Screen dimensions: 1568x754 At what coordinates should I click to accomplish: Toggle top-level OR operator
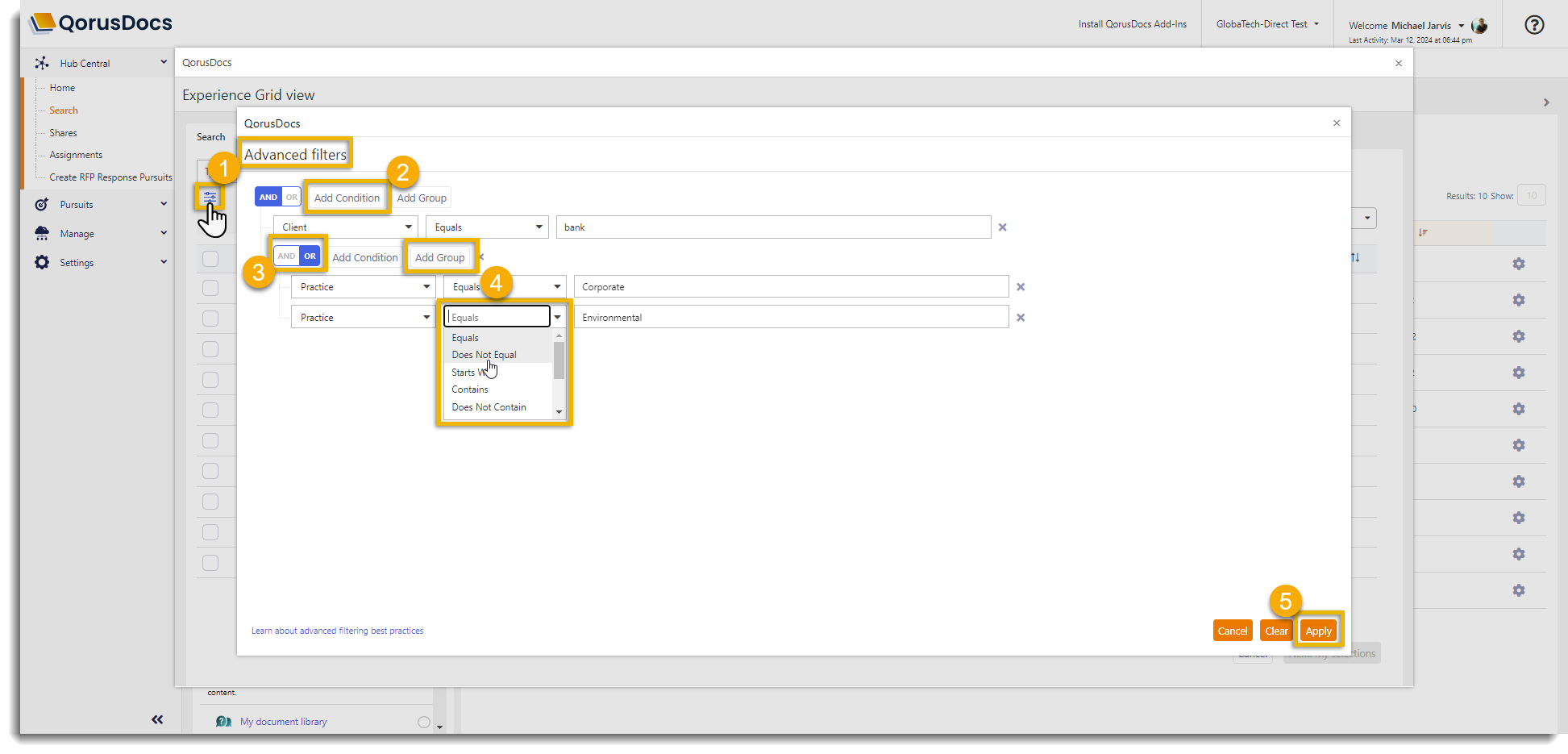point(291,198)
